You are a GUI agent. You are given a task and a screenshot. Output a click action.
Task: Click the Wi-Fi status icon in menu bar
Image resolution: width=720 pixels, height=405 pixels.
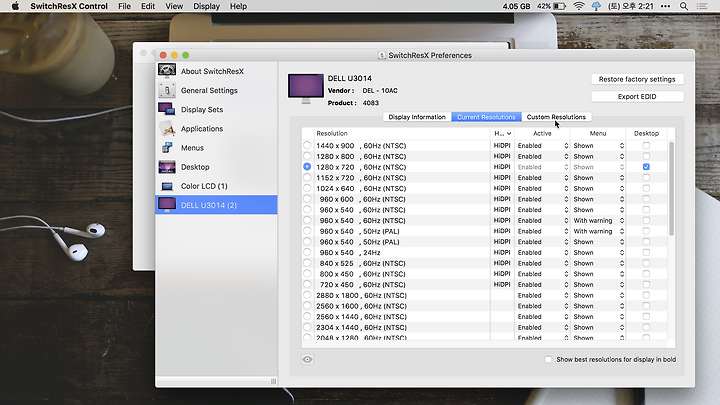[579, 6]
